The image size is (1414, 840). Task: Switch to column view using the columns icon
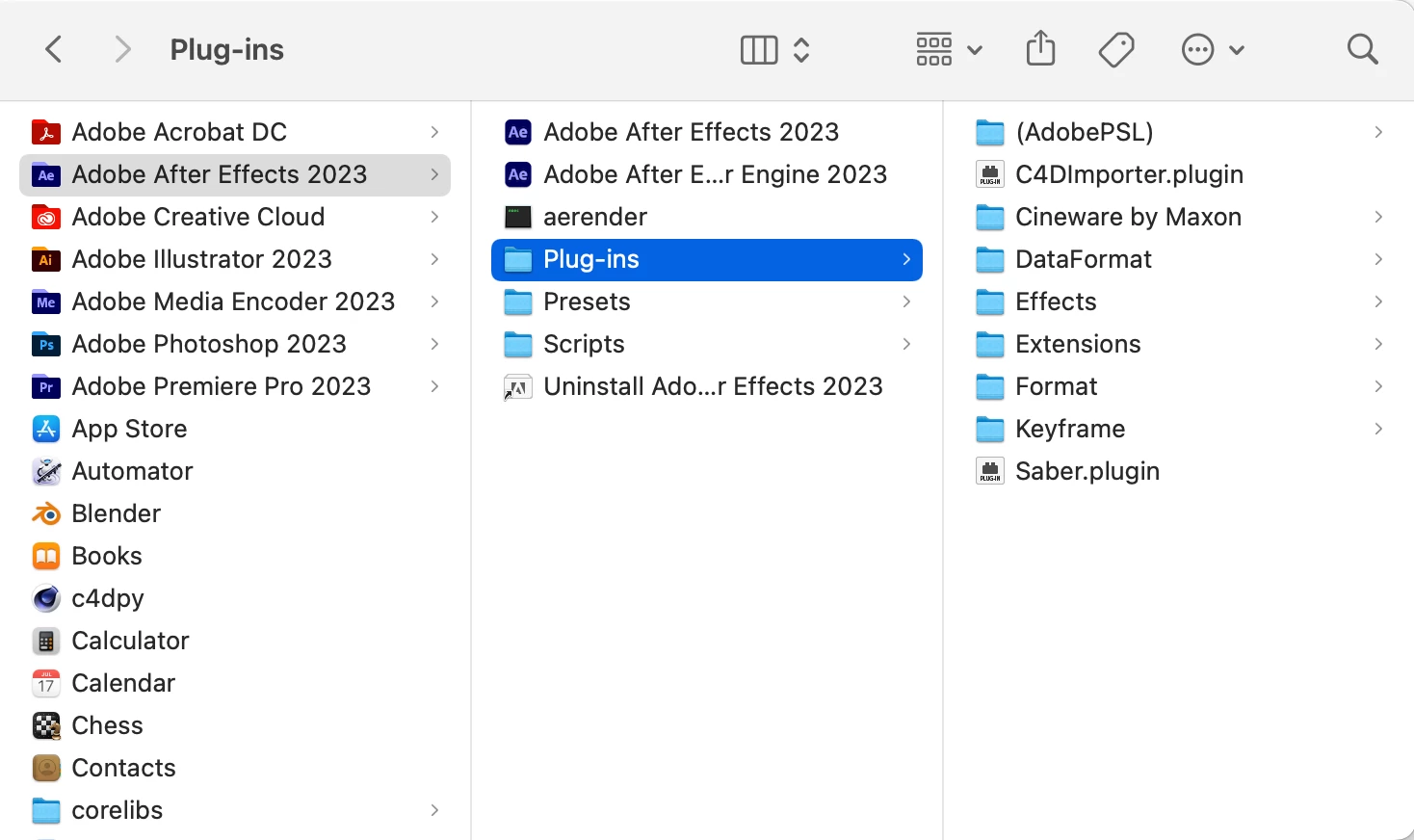pos(759,50)
